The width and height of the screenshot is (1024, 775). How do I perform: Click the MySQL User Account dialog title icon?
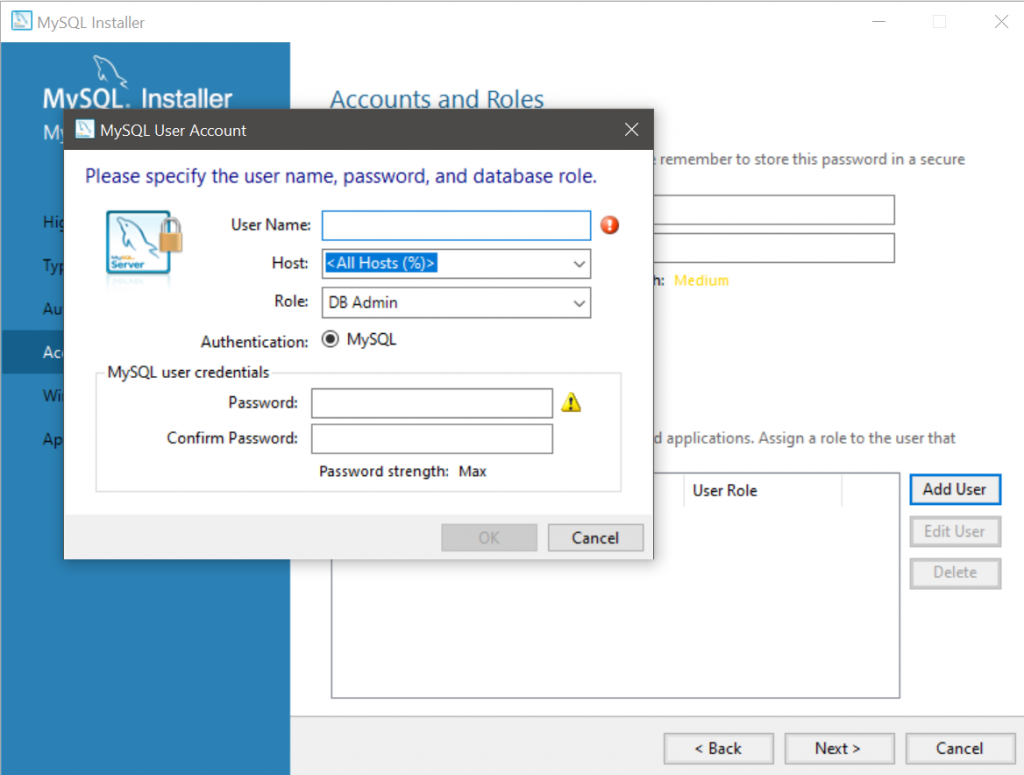coord(85,129)
